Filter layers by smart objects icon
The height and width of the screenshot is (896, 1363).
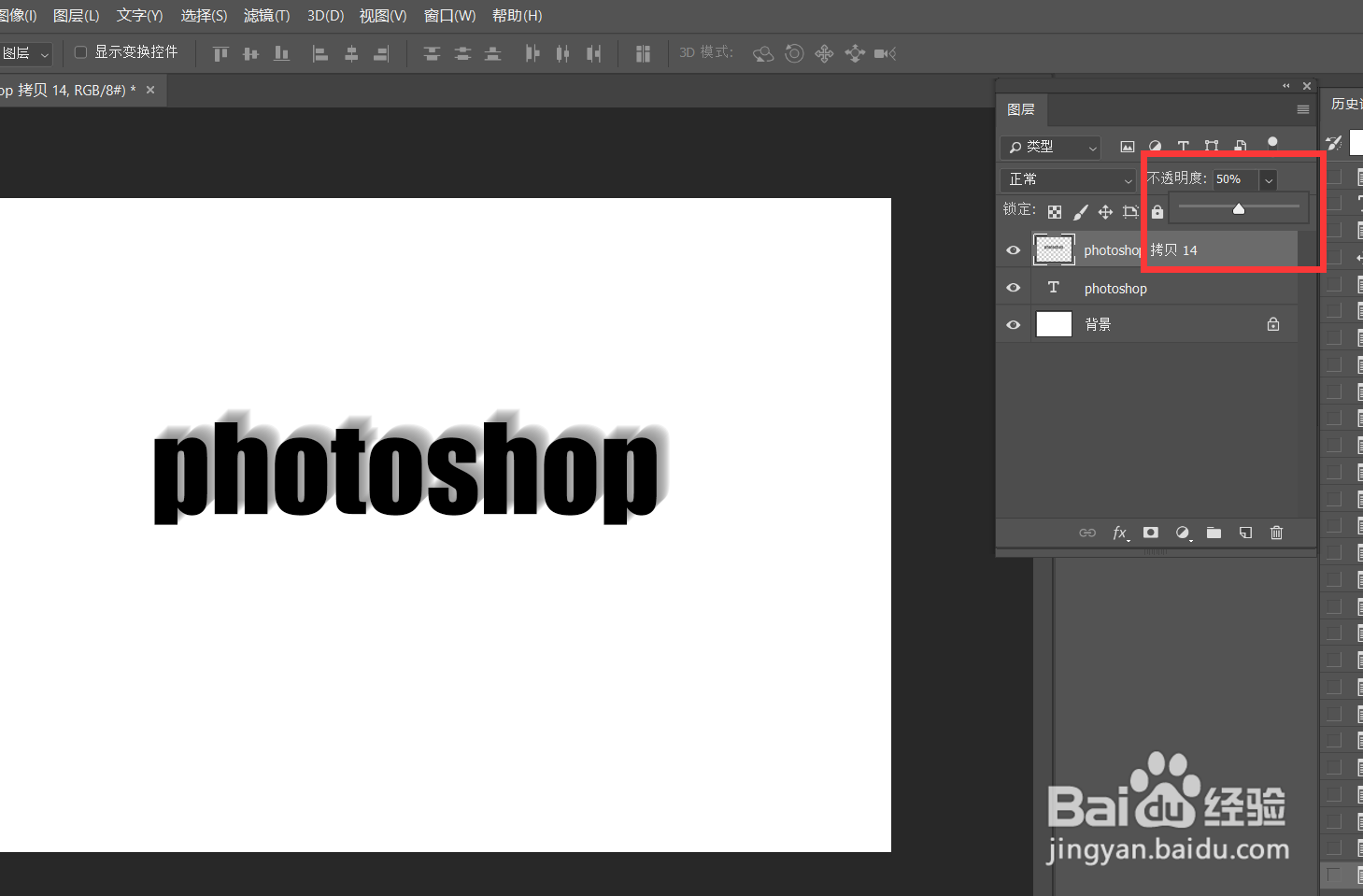point(1241,147)
